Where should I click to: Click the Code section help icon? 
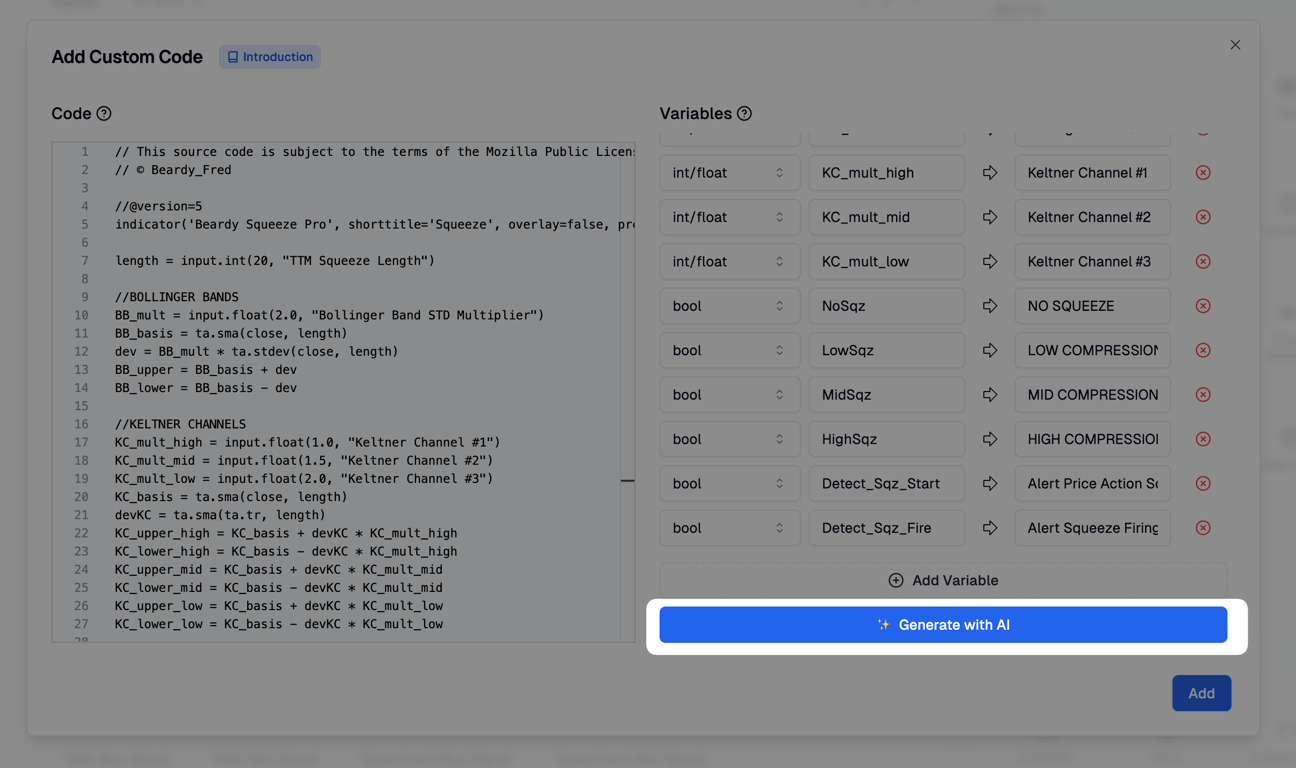tap(104, 114)
